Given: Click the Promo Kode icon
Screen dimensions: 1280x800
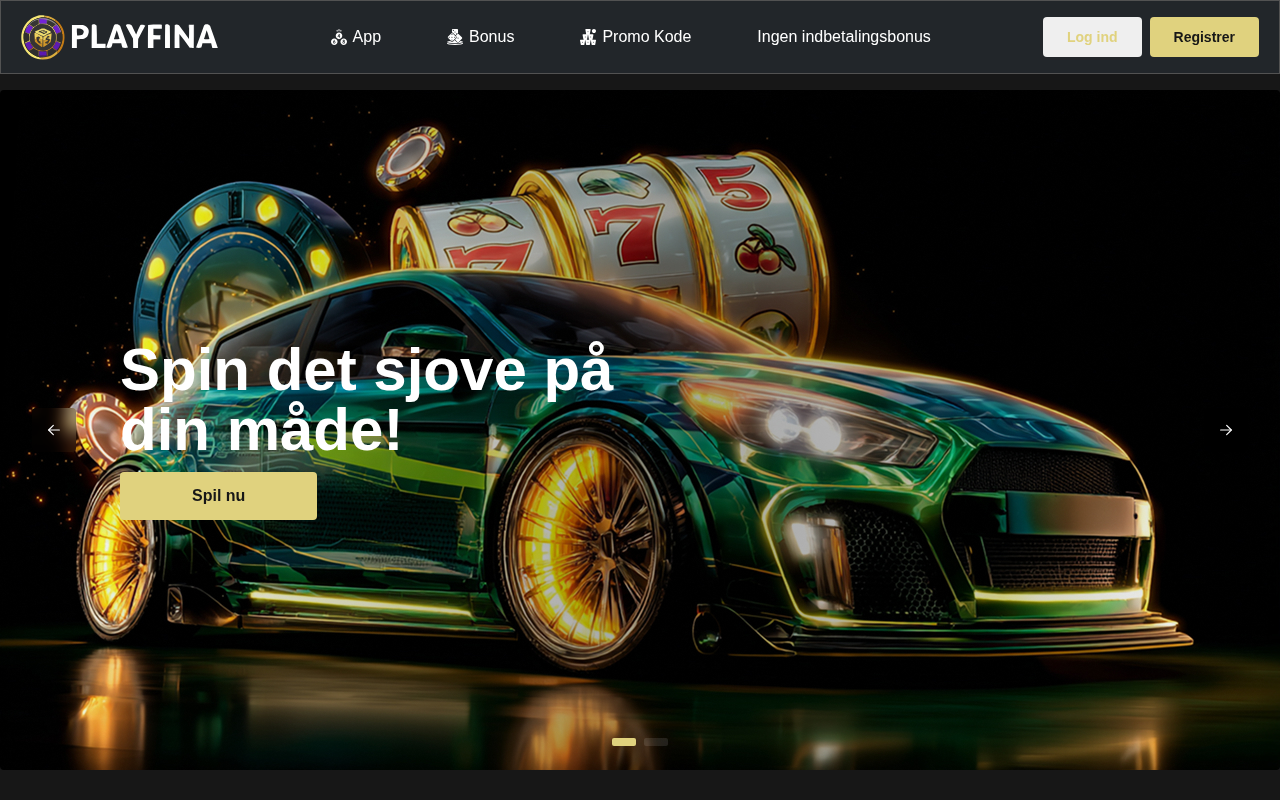Looking at the screenshot, I should (588, 37).
